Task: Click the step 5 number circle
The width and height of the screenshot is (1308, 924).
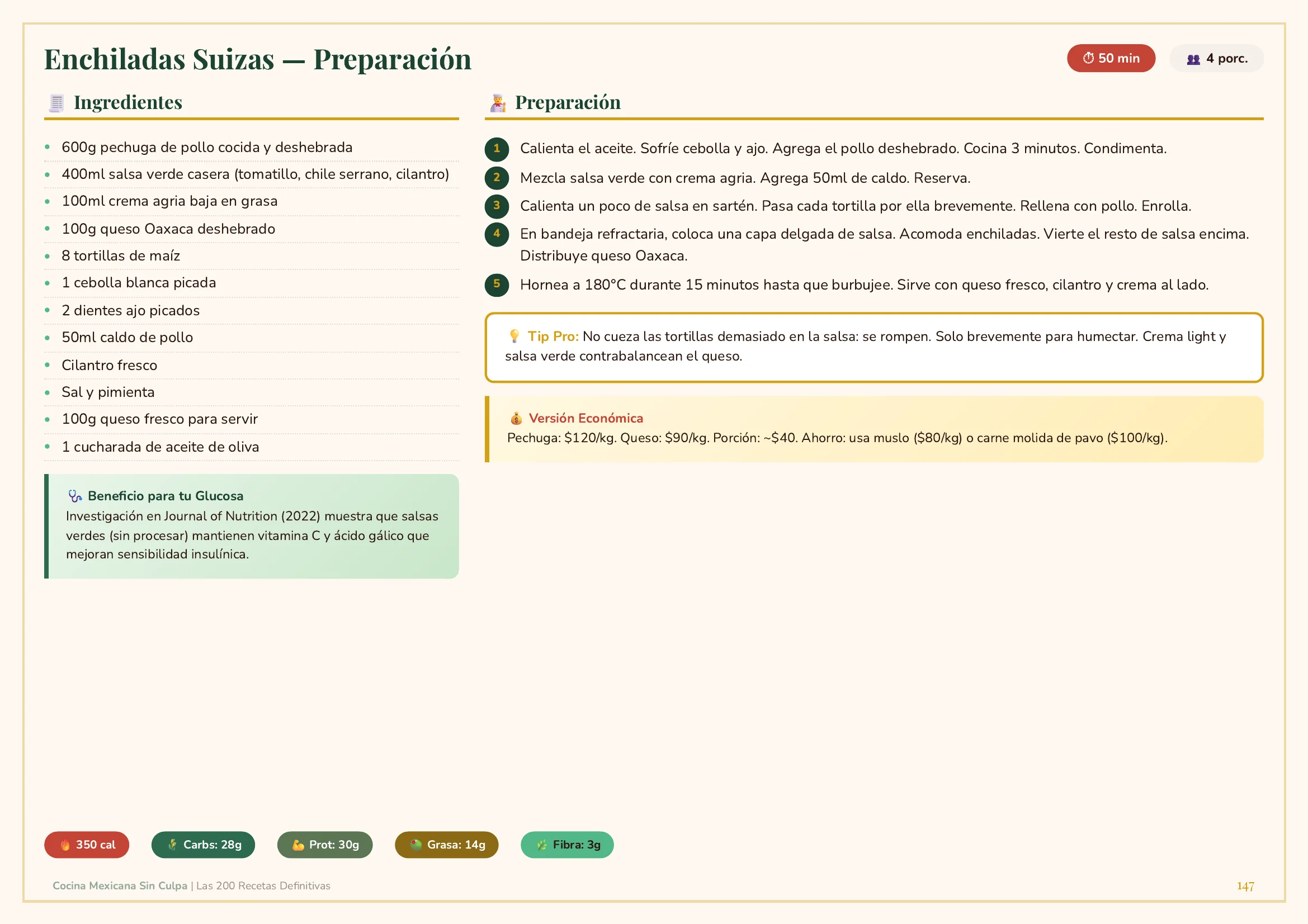Action: [x=496, y=285]
